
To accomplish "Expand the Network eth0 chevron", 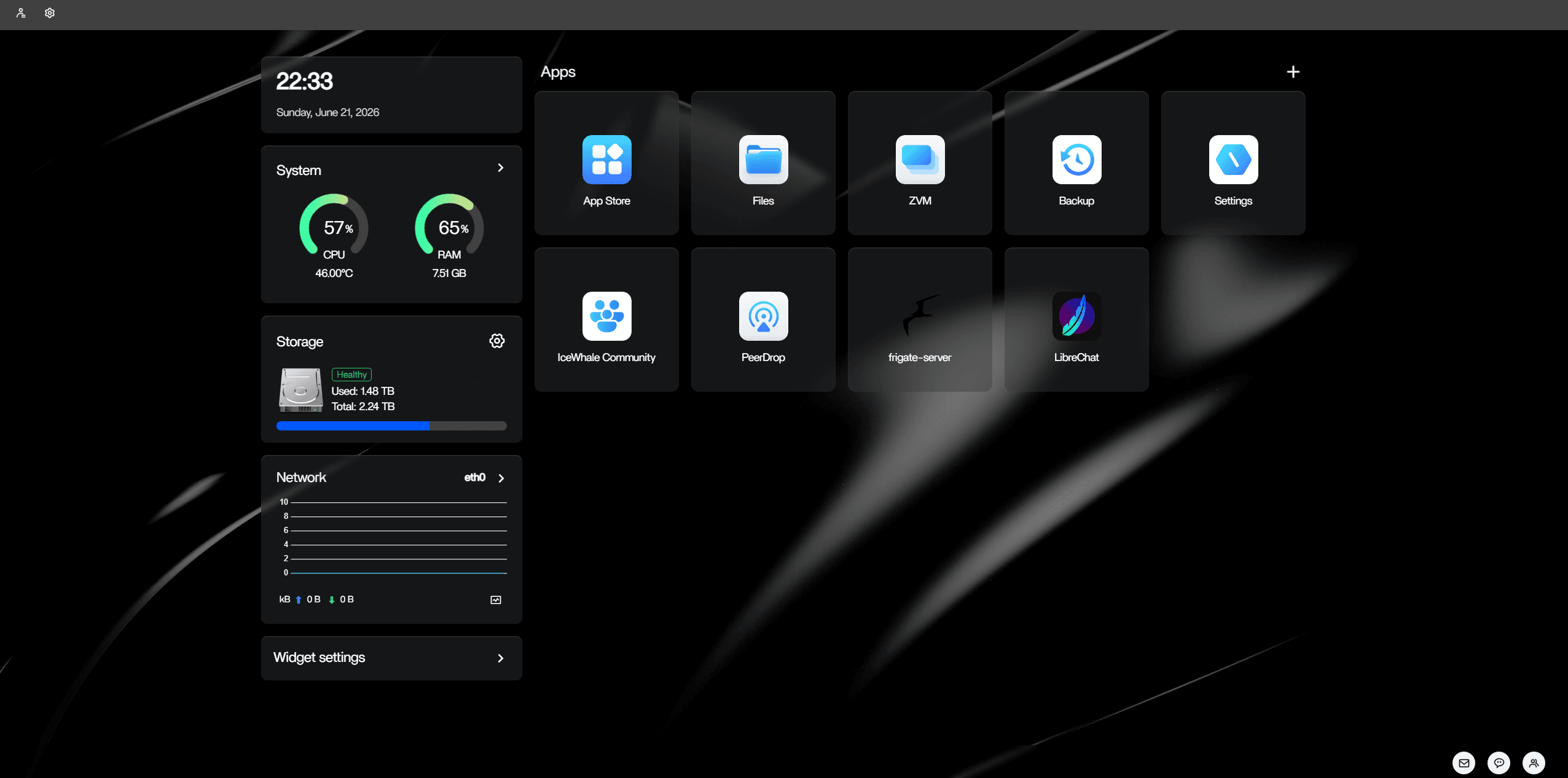I will click(501, 478).
